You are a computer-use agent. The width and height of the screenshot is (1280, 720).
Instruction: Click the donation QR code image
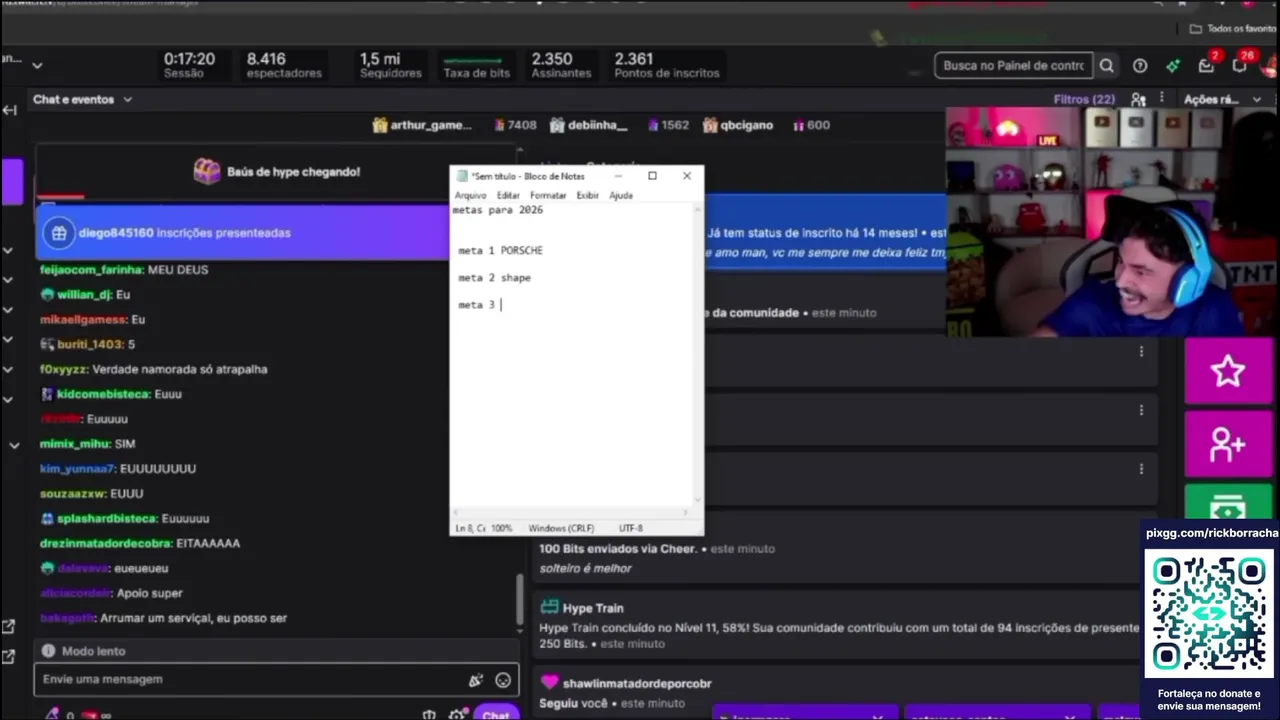tap(1209, 616)
